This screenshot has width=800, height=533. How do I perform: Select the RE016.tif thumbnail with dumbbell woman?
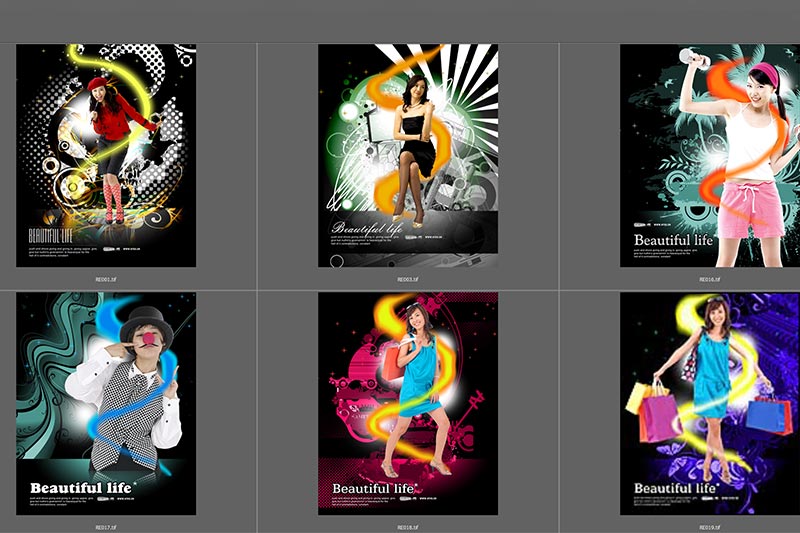(710, 156)
